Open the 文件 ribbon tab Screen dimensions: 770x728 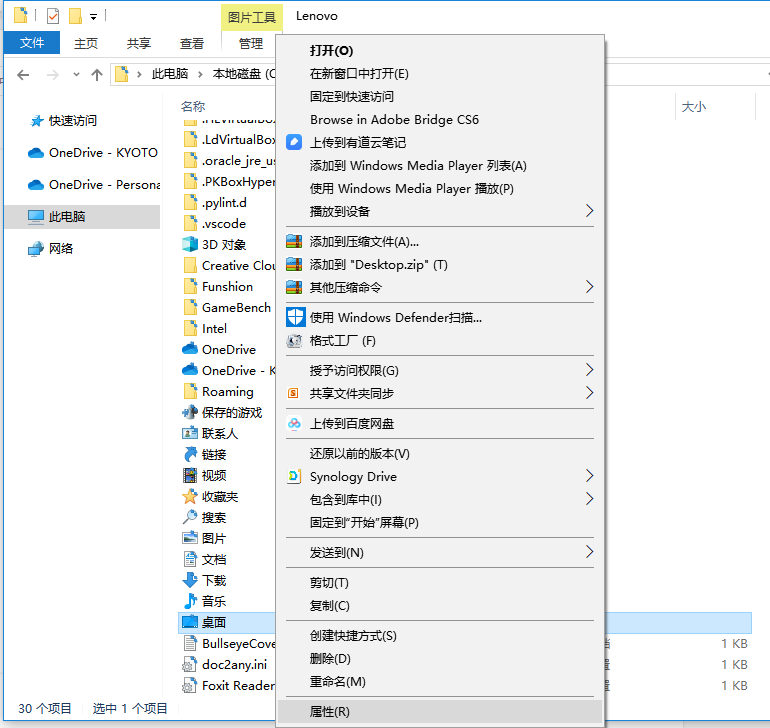click(32, 43)
